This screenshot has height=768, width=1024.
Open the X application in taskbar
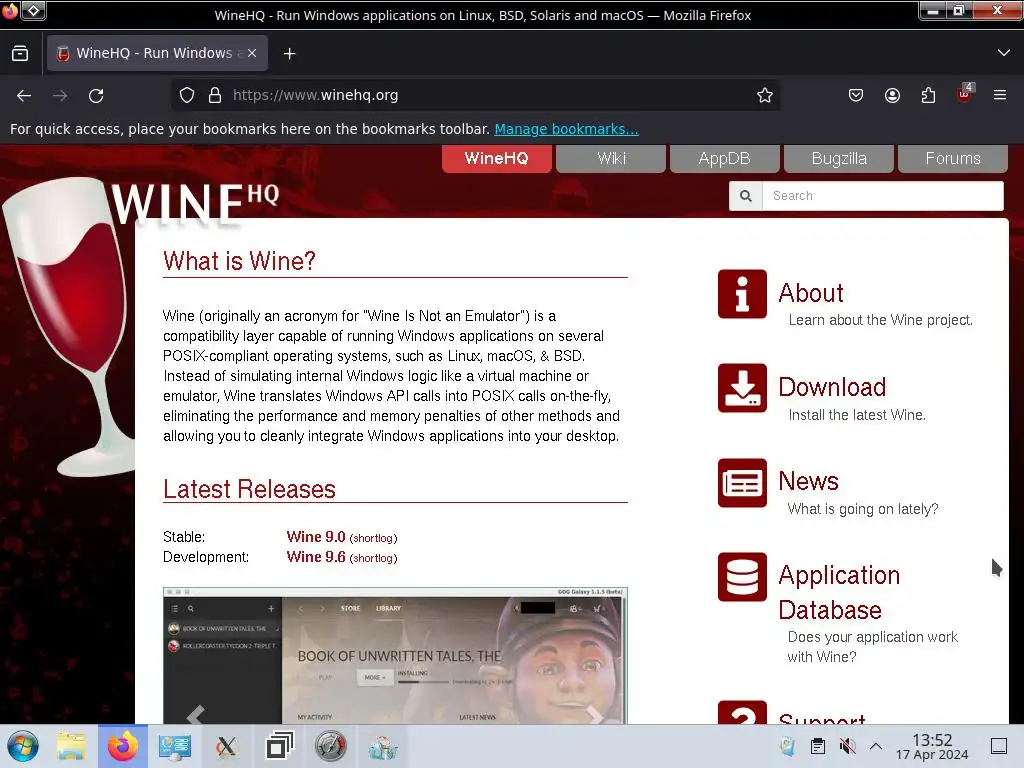click(x=227, y=746)
